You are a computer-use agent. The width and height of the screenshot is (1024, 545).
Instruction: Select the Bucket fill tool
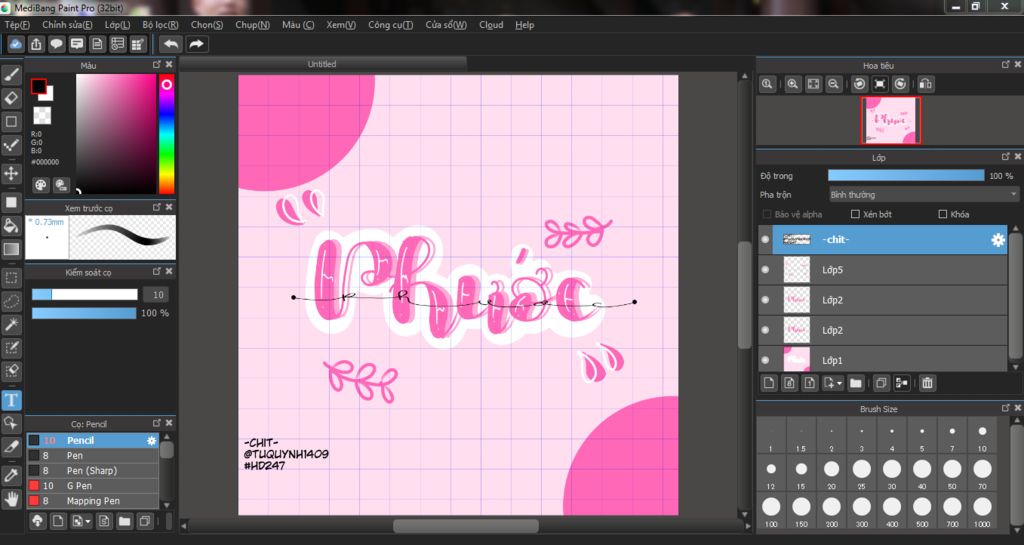pyautogui.click(x=11, y=226)
